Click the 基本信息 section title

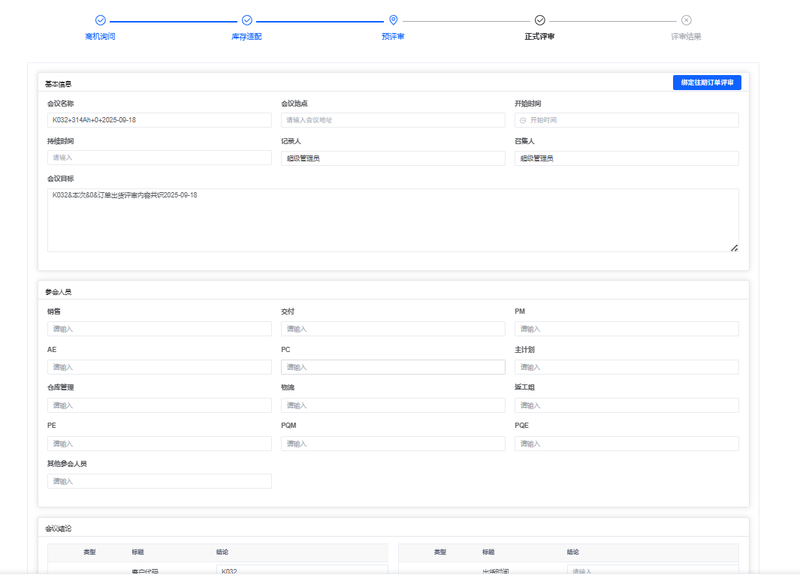point(58,84)
